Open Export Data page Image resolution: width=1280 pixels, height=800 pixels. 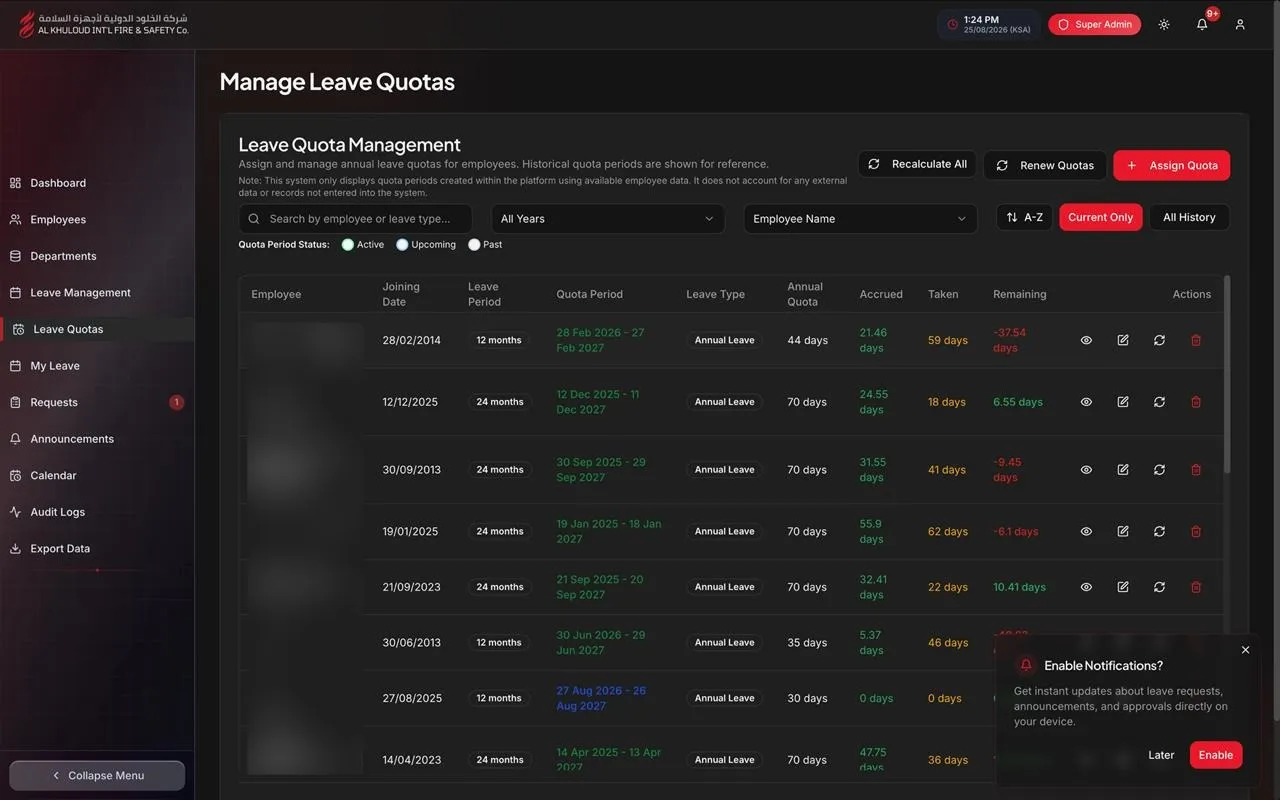click(97, 548)
